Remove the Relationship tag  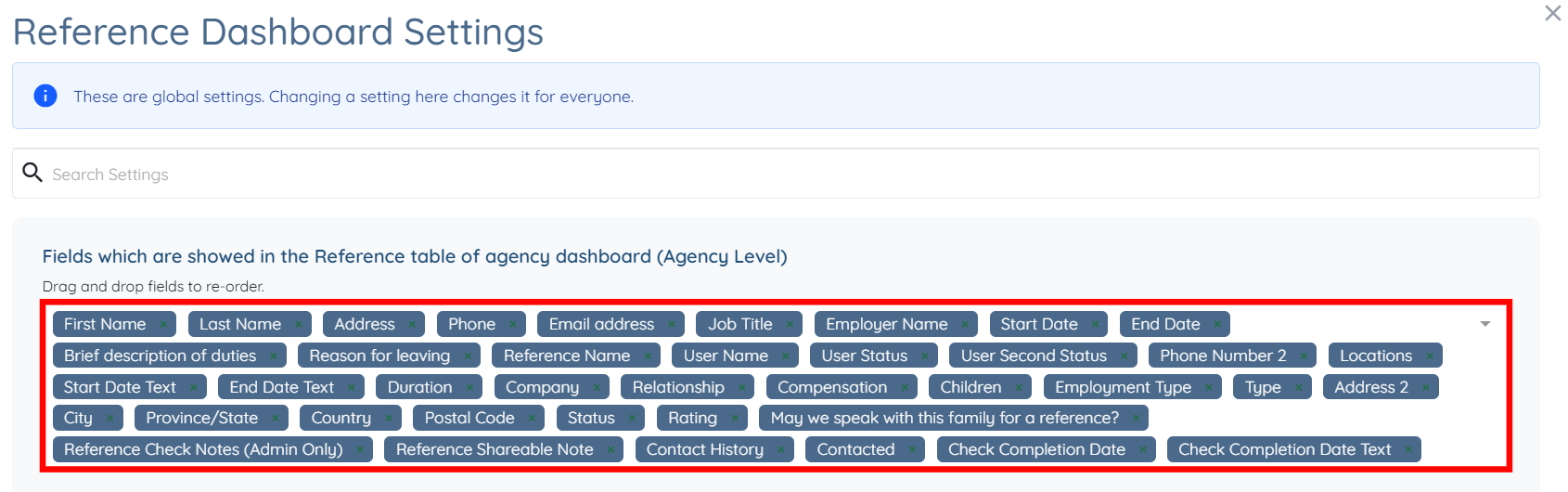pos(741,387)
